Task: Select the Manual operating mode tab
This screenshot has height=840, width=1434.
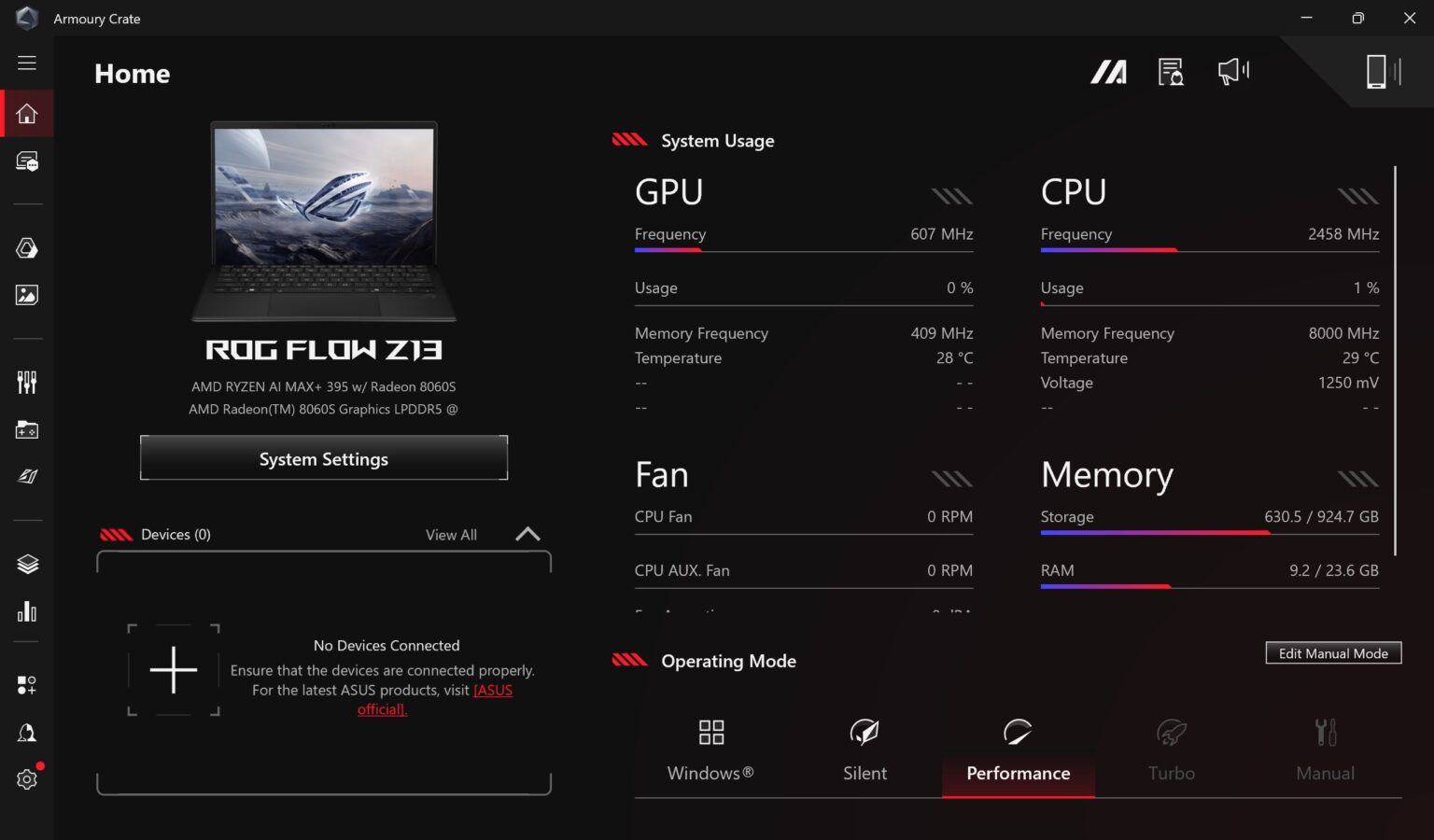Action: pyautogui.click(x=1325, y=751)
